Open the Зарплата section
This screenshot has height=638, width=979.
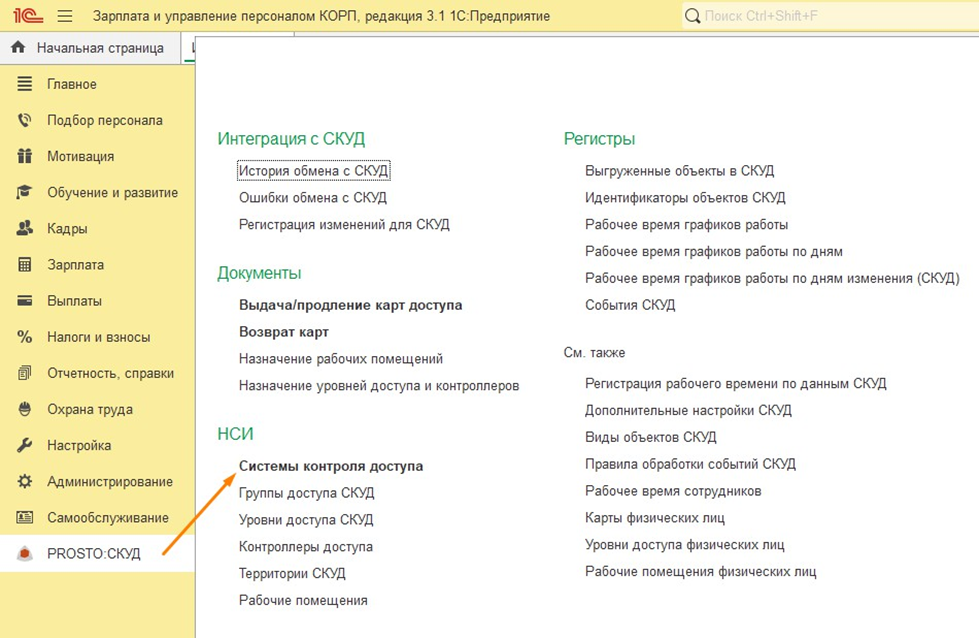[x=97, y=265]
